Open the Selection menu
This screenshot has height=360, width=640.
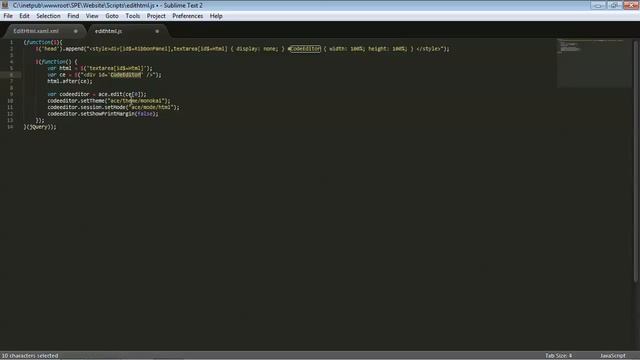click(48, 16)
